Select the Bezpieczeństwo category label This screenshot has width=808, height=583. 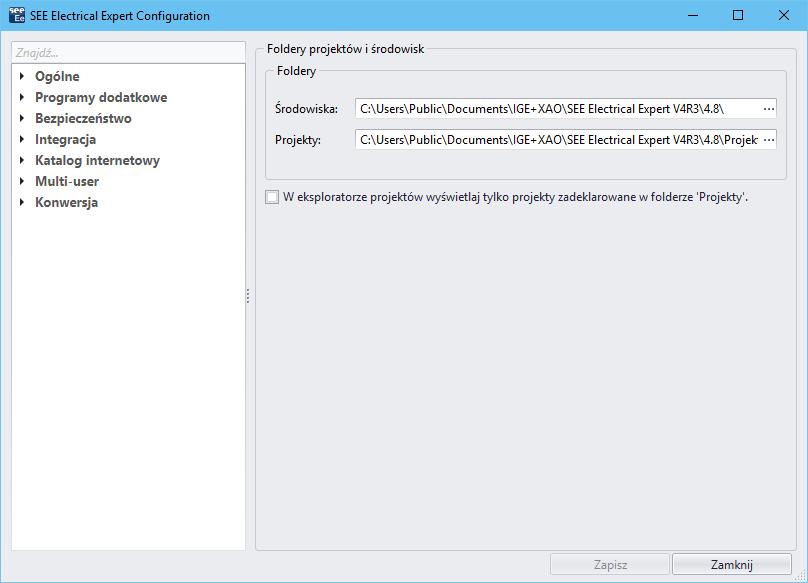[83, 119]
